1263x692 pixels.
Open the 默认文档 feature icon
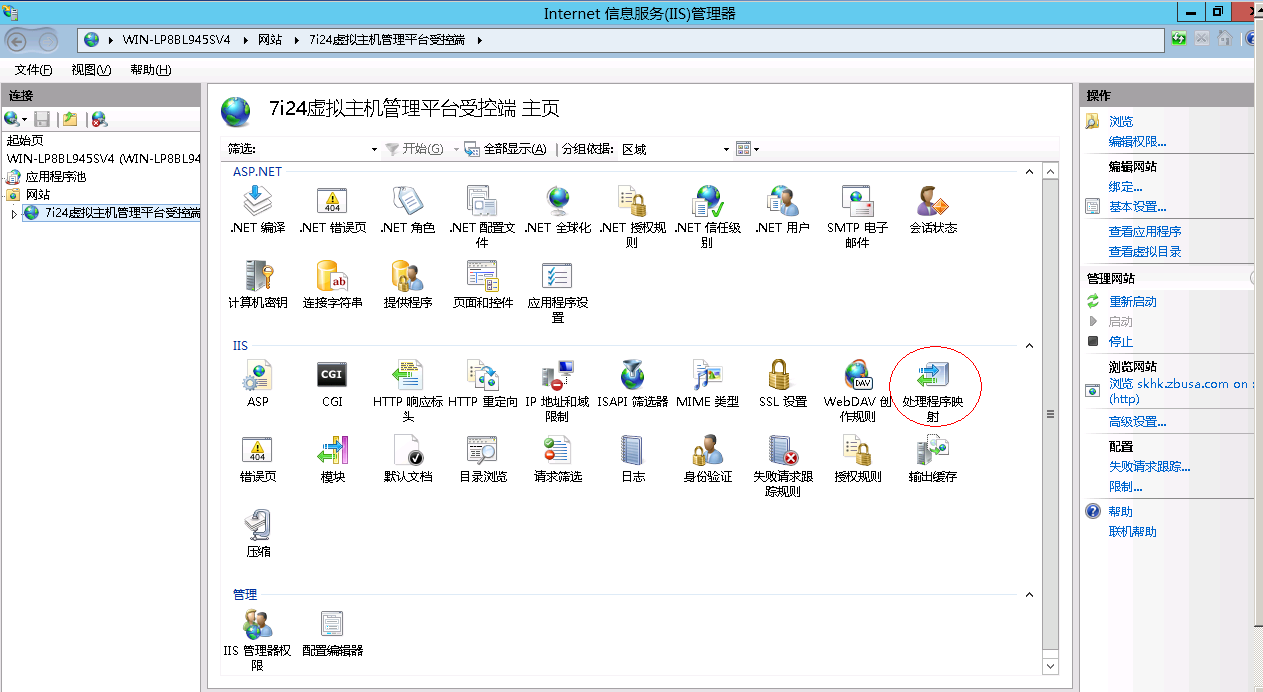[x=408, y=451]
